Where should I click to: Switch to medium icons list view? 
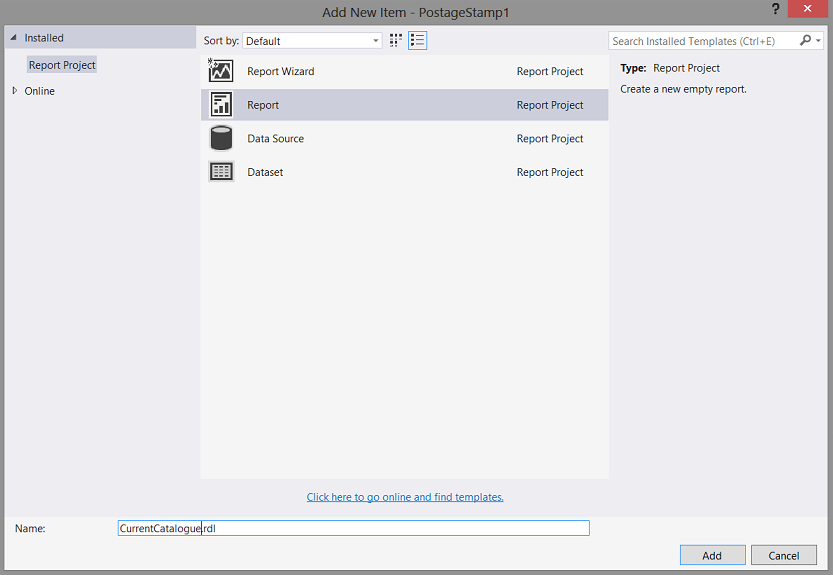[x=418, y=40]
